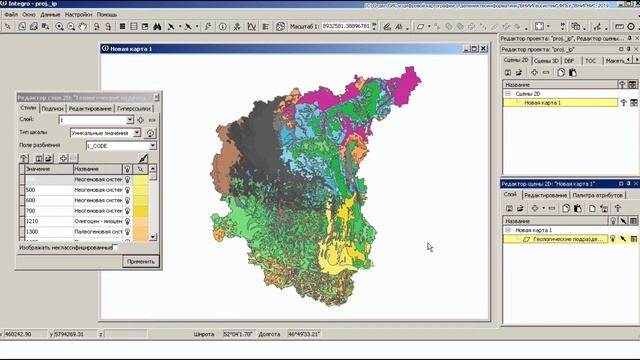Viewport: 640px width, 360px height.
Task: Open the Файл menu
Action: coord(11,14)
